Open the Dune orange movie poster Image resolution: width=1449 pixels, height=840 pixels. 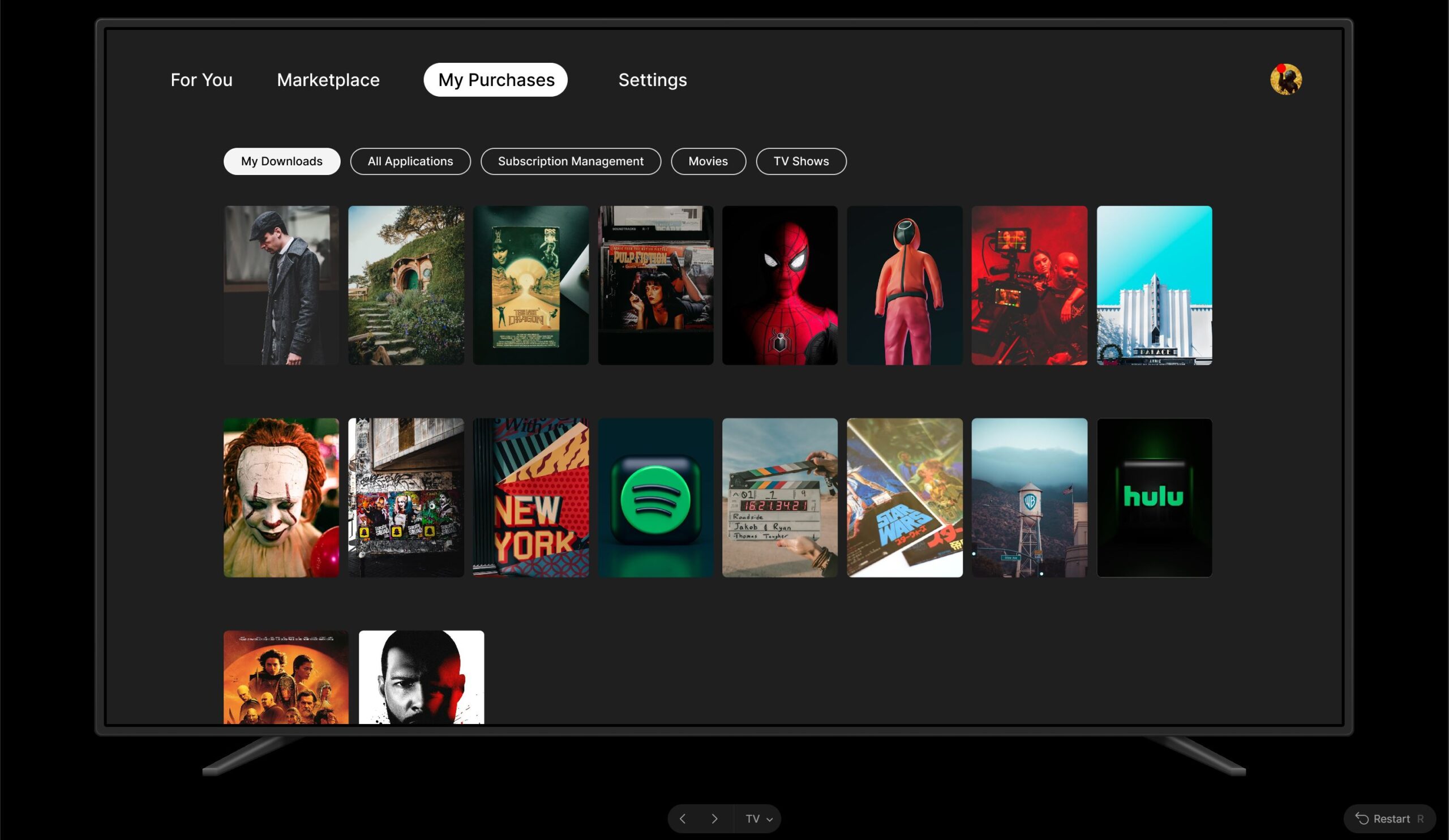(286, 677)
